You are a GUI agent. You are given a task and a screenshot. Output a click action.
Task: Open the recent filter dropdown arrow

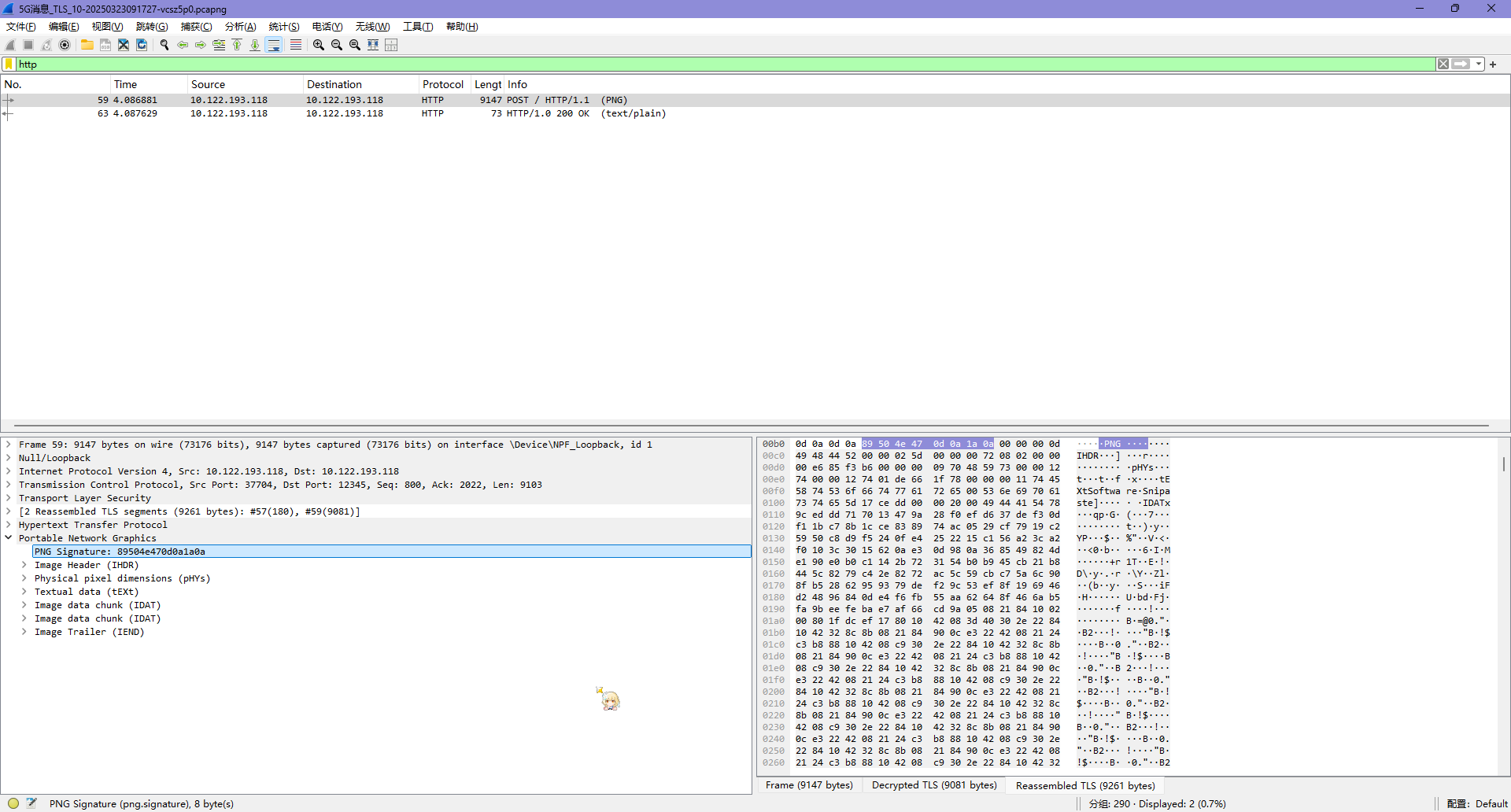pos(1479,65)
